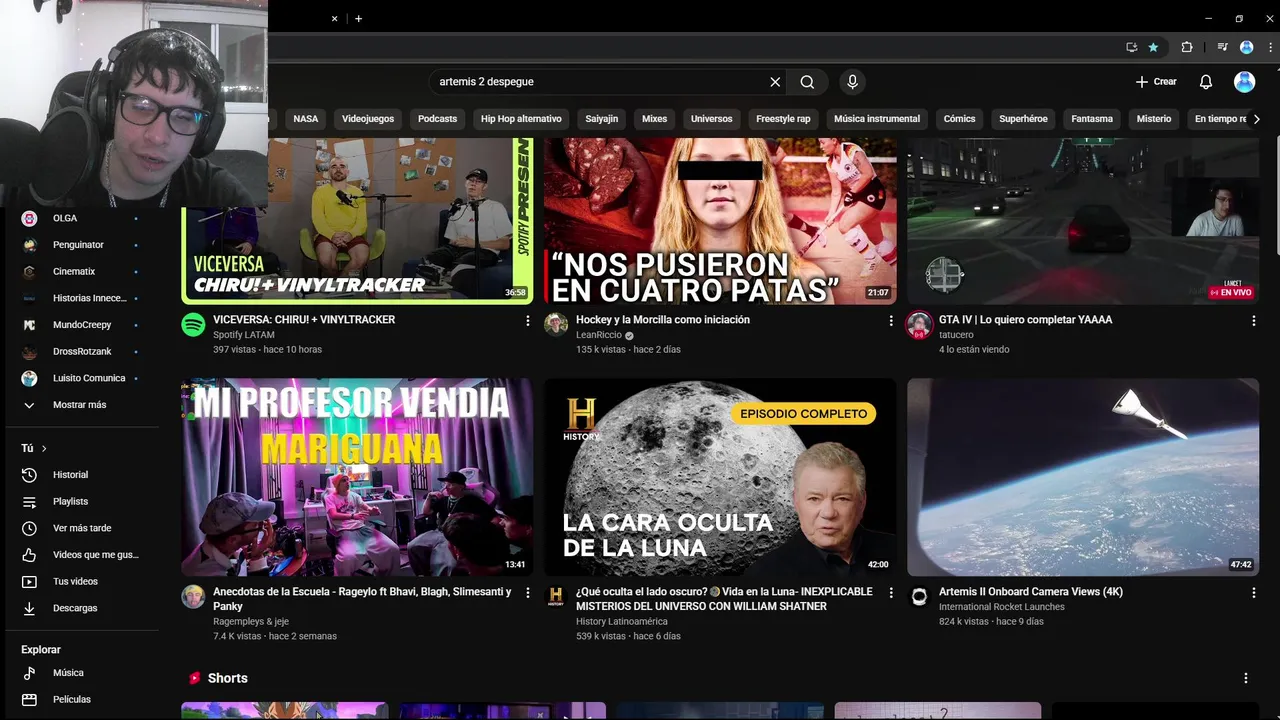Open LeanRiccio channel avatar
This screenshot has width=1280, height=720.
coord(556,325)
